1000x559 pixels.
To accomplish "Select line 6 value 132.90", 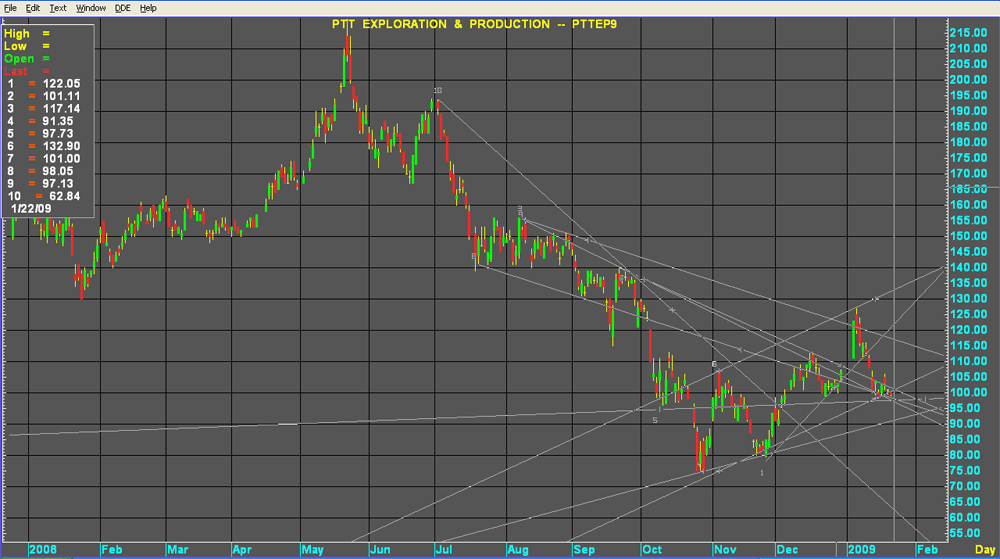I will click(x=61, y=146).
